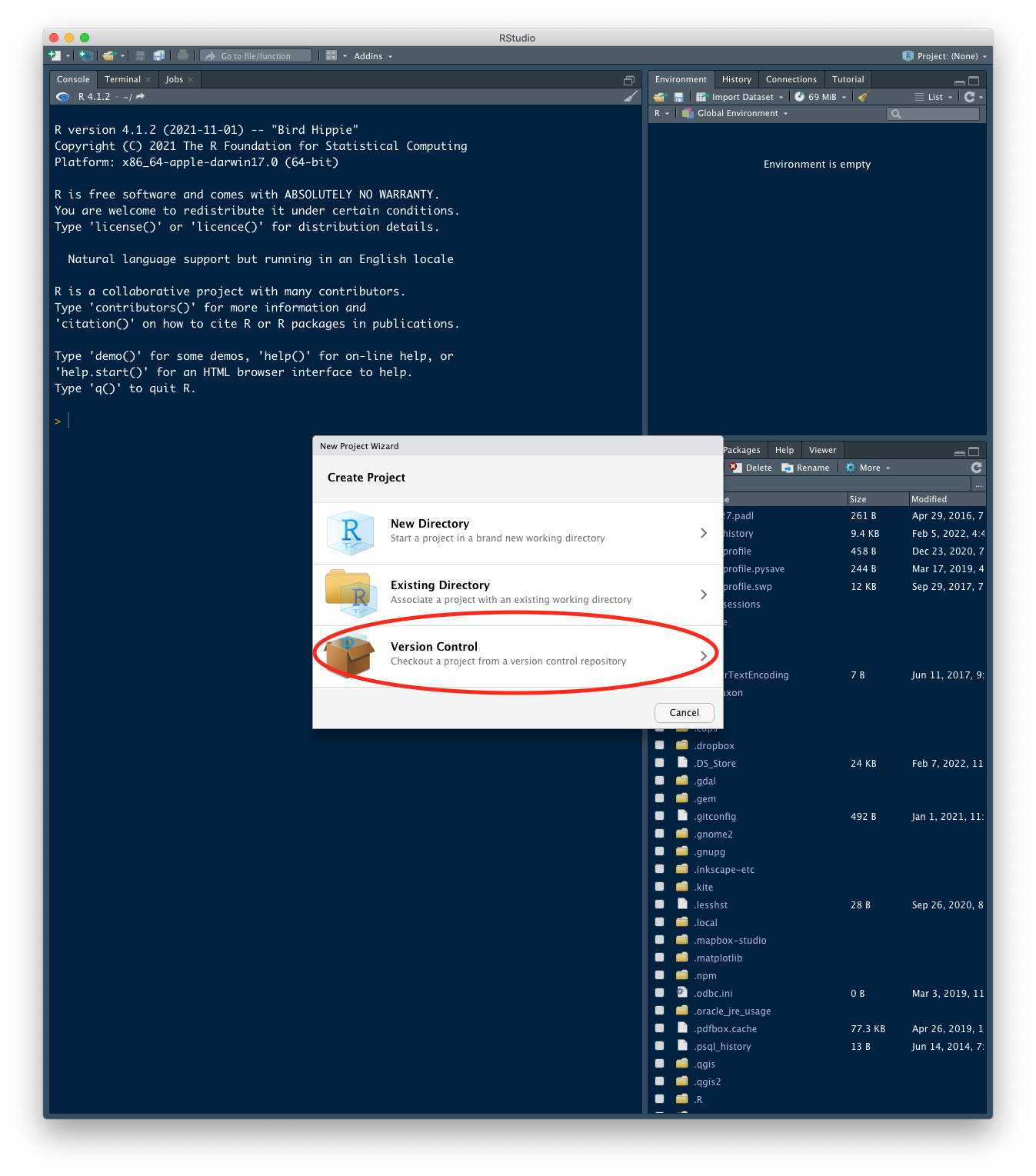Check the box next to .dropbox folder
Image resolution: width=1036 pixels, height=1176 pixels.
pos(660,745)
